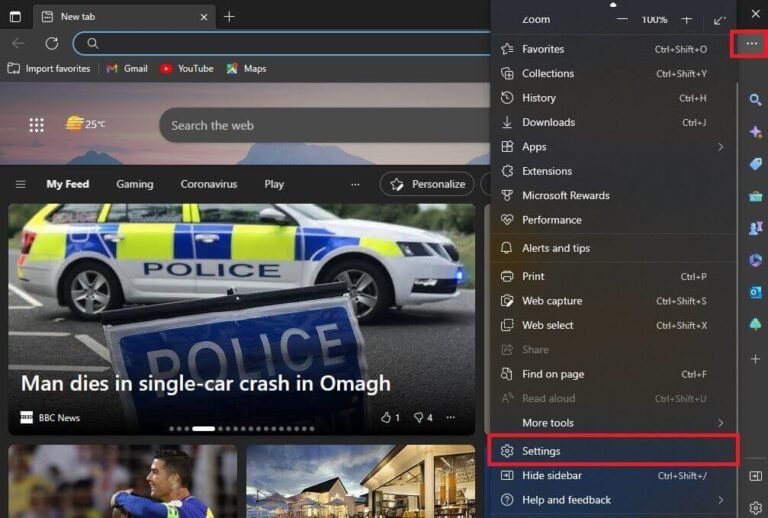
Task: Click the weather 25°C widget
Action: click(x=85, y=123)
